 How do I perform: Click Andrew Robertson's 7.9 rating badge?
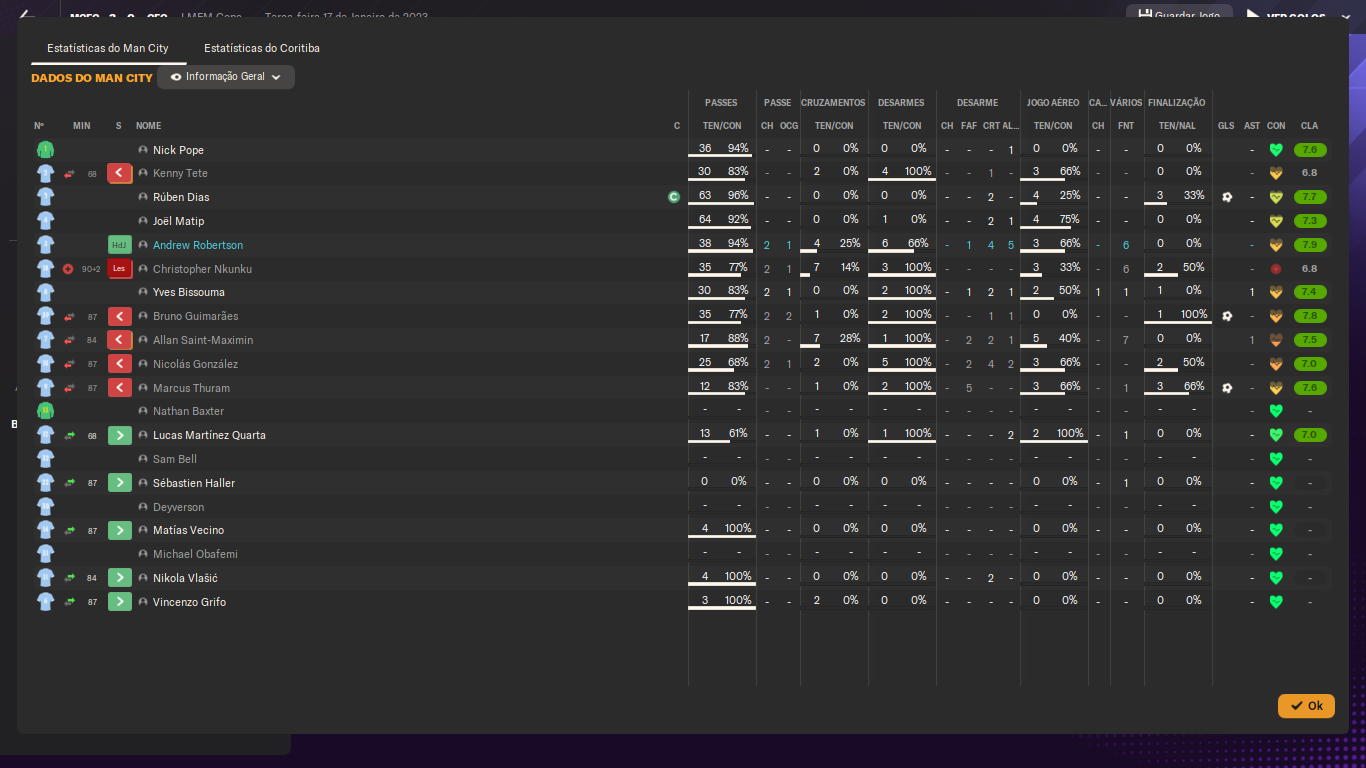tap(1310, 245)
